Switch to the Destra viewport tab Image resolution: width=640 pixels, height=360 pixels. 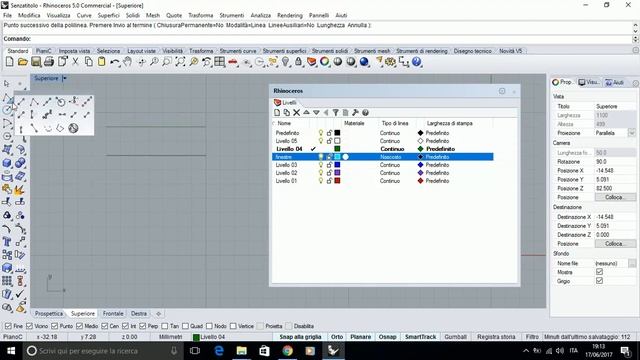139,313
